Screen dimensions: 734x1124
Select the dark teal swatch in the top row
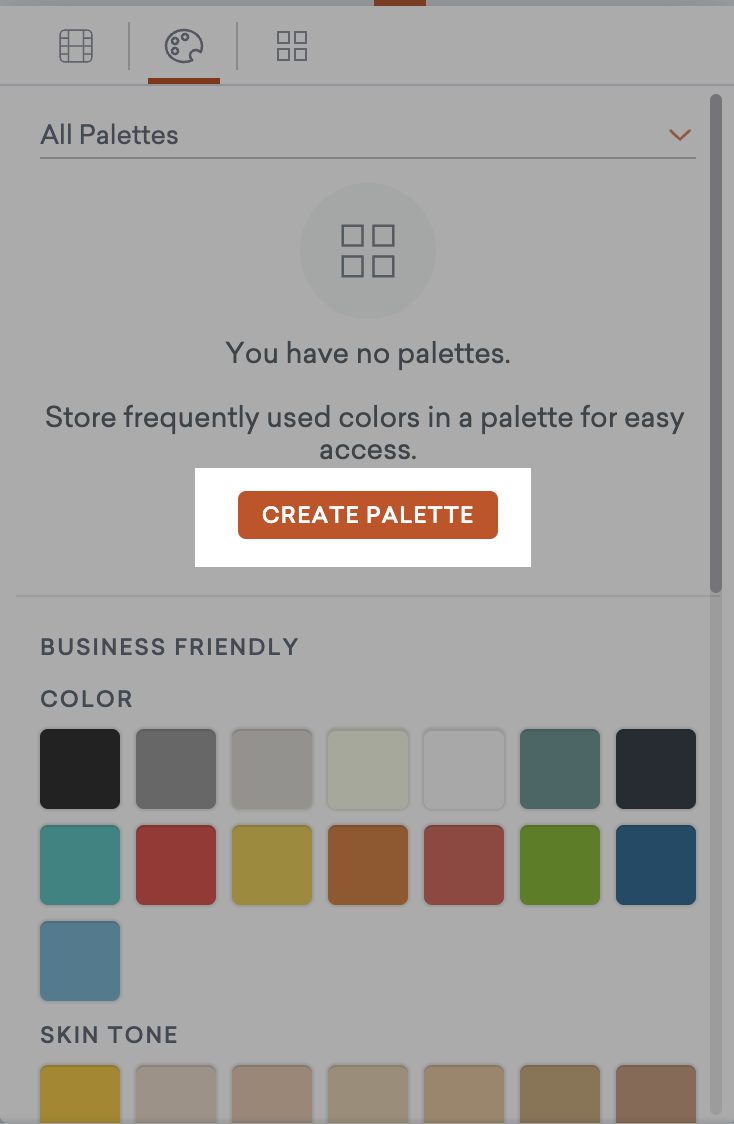(x=559, y=768)
